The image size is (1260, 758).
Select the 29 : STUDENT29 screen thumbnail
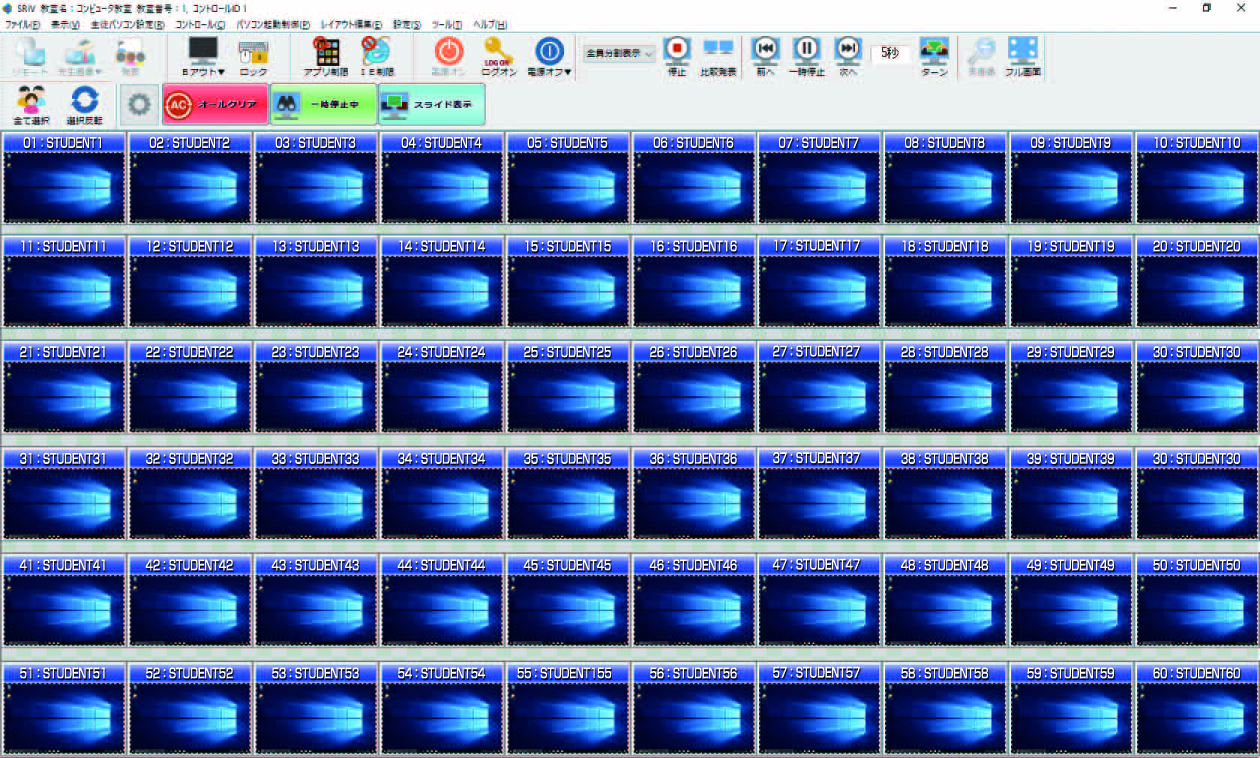coord(1071,397)
